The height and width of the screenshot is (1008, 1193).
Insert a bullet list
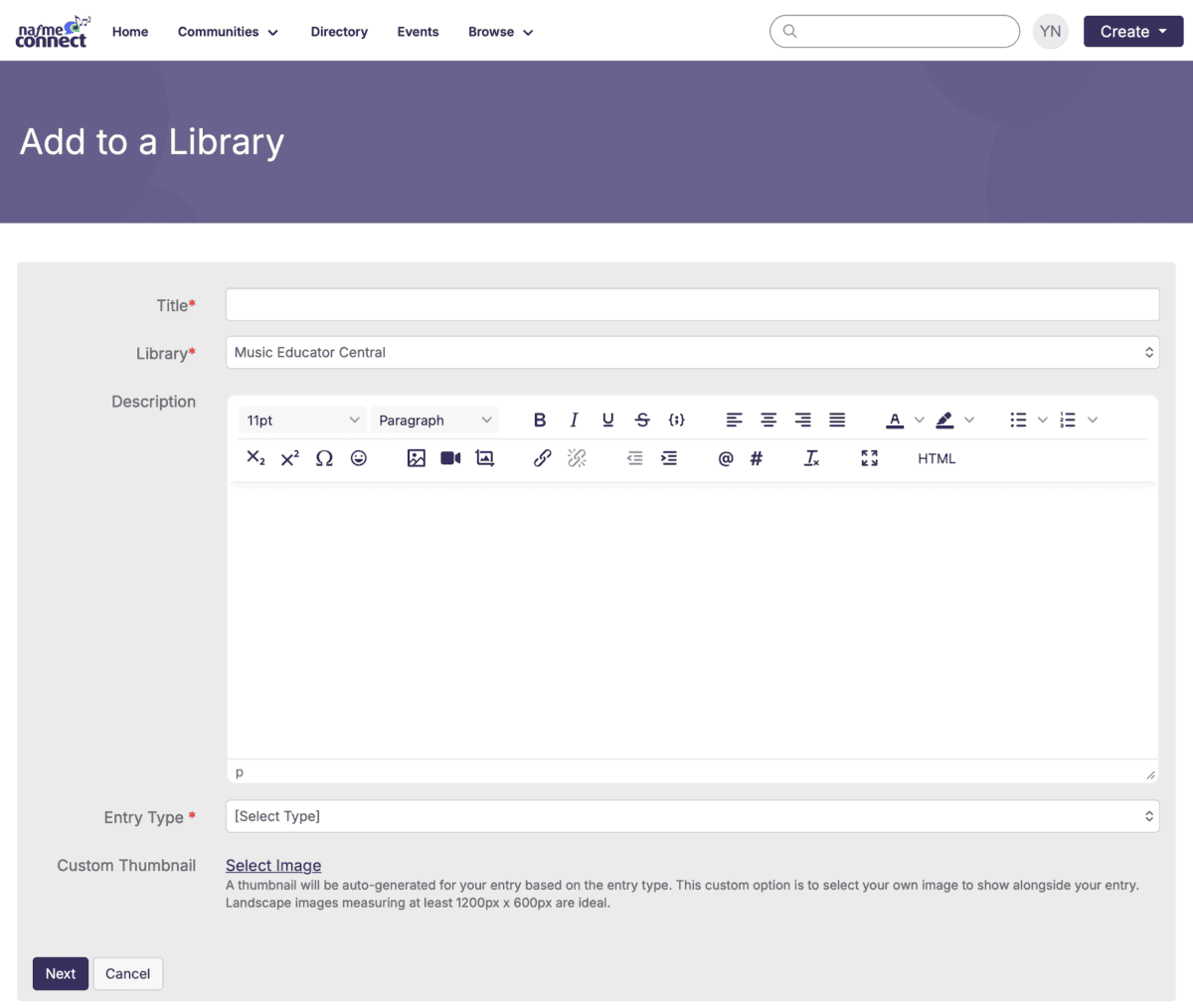tap(1018, 420)
